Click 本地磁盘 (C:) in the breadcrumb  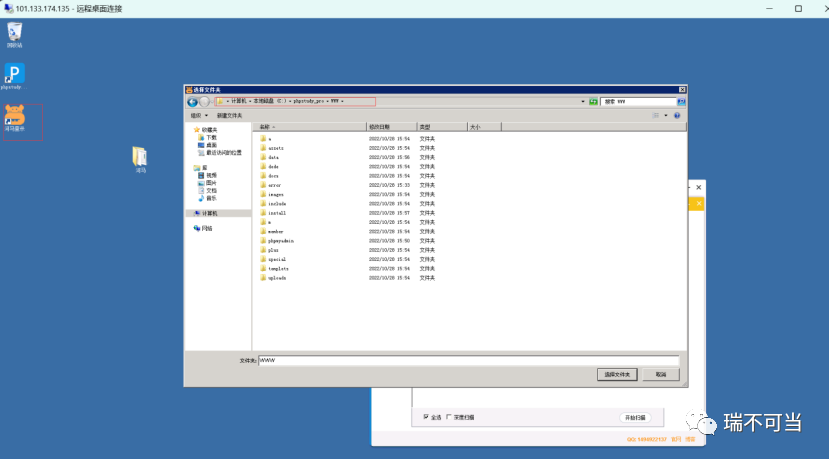270,101
